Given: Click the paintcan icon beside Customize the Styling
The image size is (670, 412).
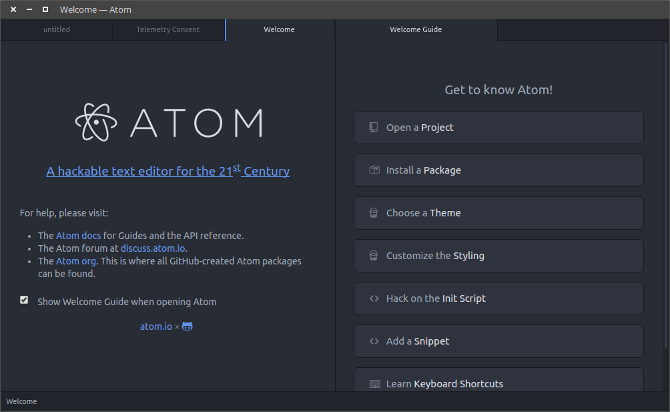Looking at the screenshot, I should point(373,256).
